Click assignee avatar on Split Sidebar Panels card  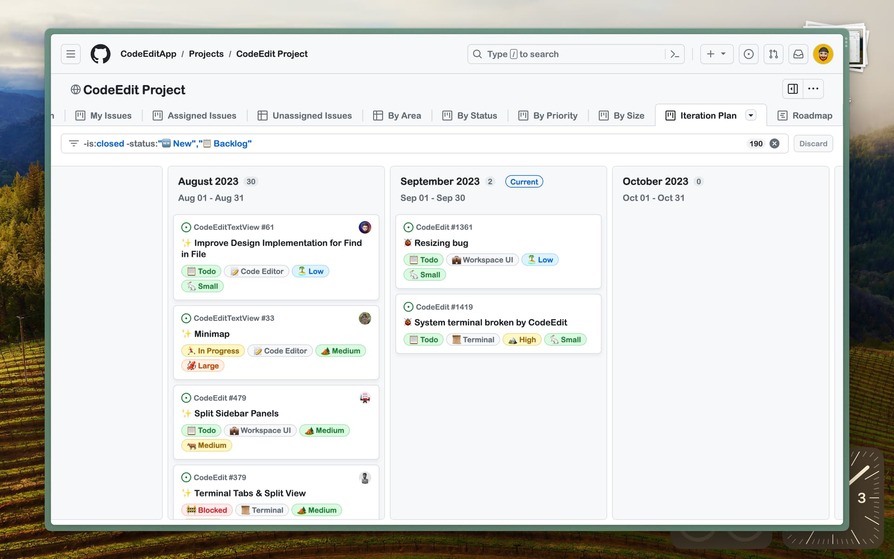[x=365, y=398]
